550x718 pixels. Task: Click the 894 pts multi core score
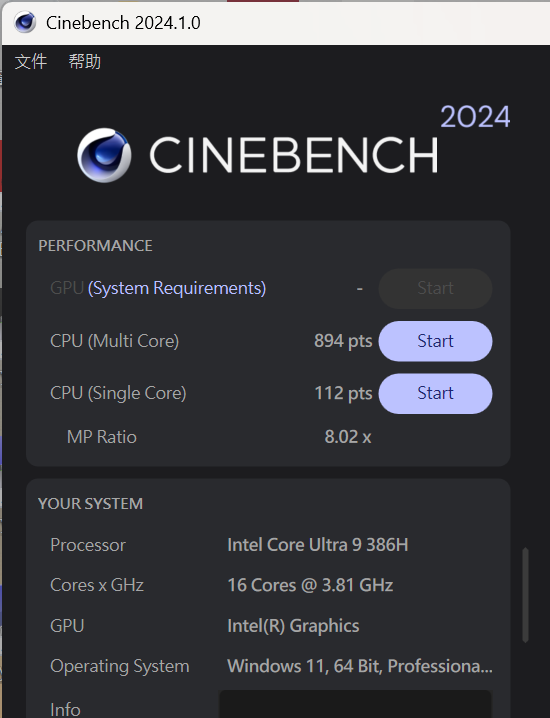tap(343, 341)
